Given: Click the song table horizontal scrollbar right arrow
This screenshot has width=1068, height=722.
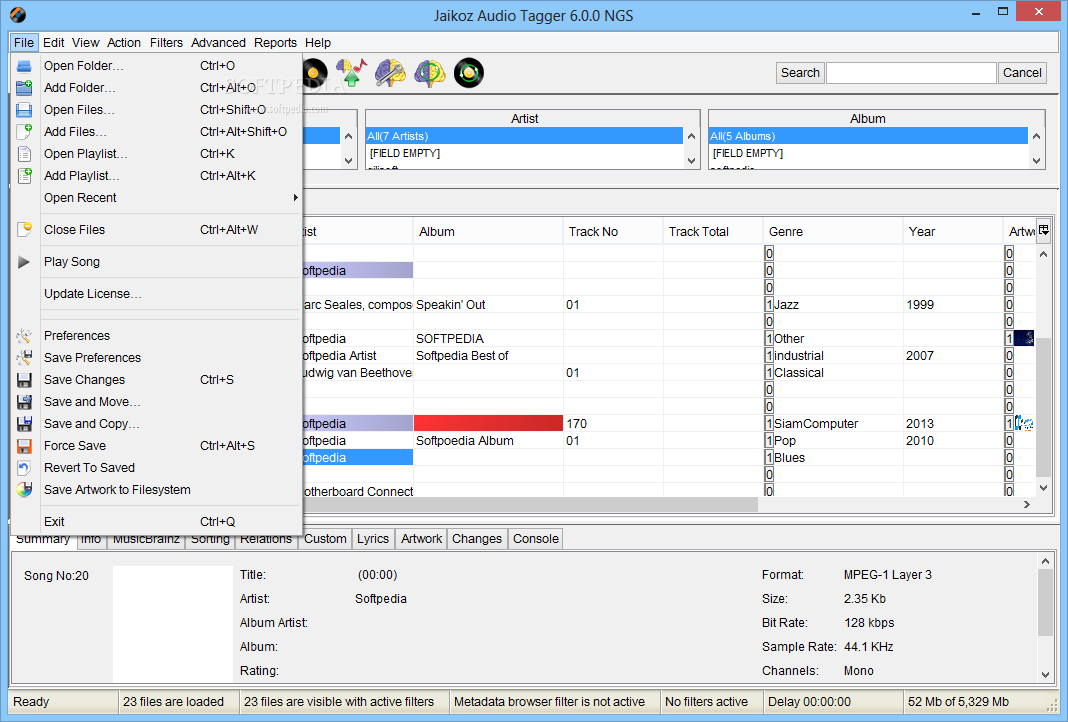Looking at the screenshot, I should coord(1027,505).
